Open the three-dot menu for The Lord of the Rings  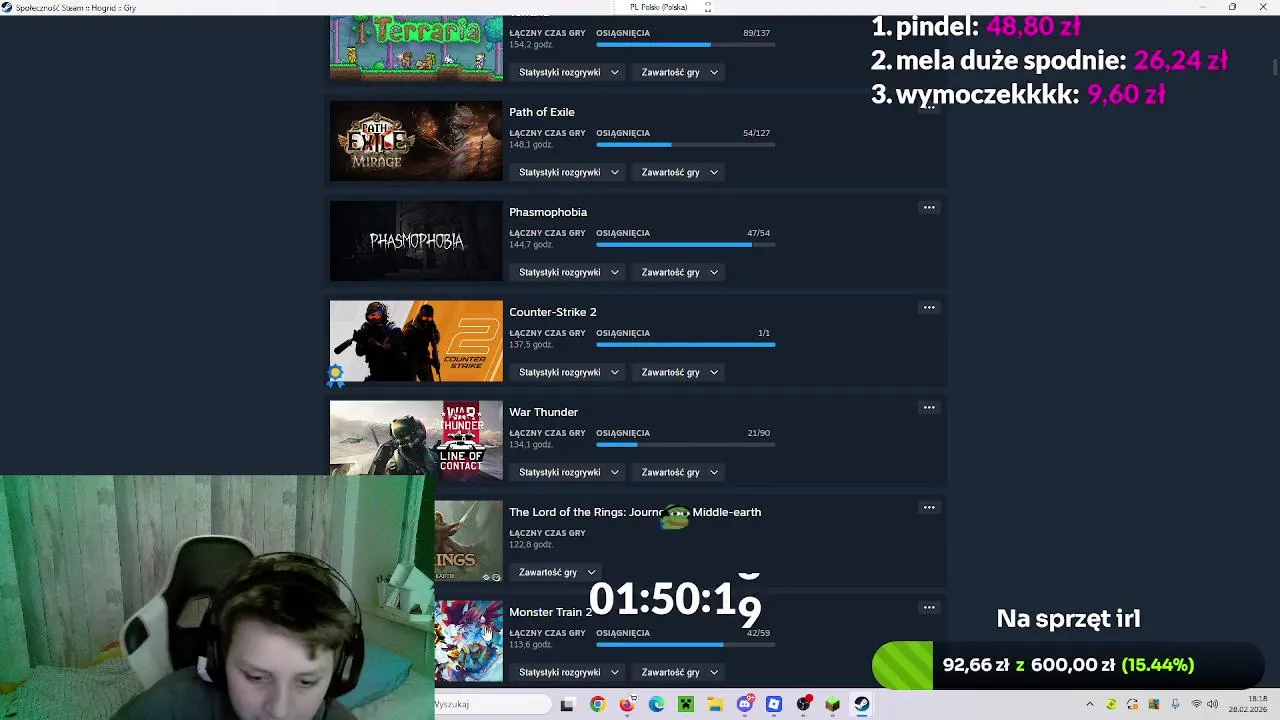point(929,508)
